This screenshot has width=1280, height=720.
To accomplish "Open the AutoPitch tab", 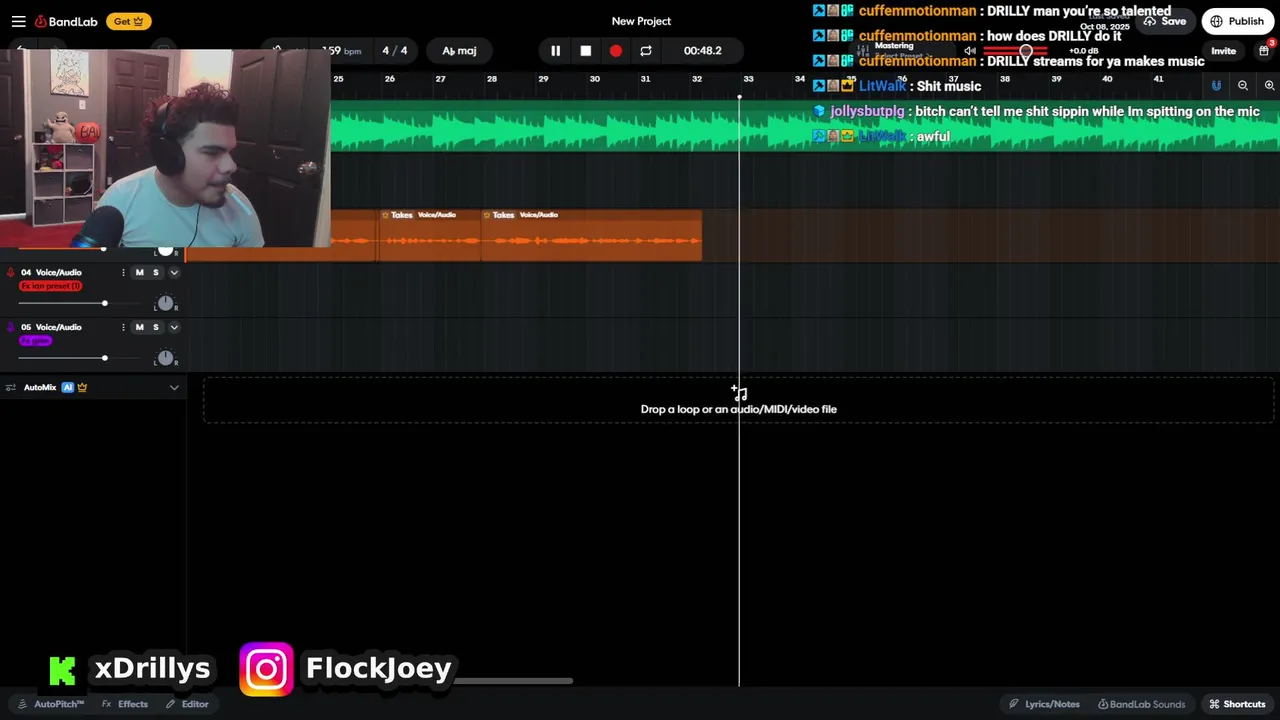I will point(51,704).
